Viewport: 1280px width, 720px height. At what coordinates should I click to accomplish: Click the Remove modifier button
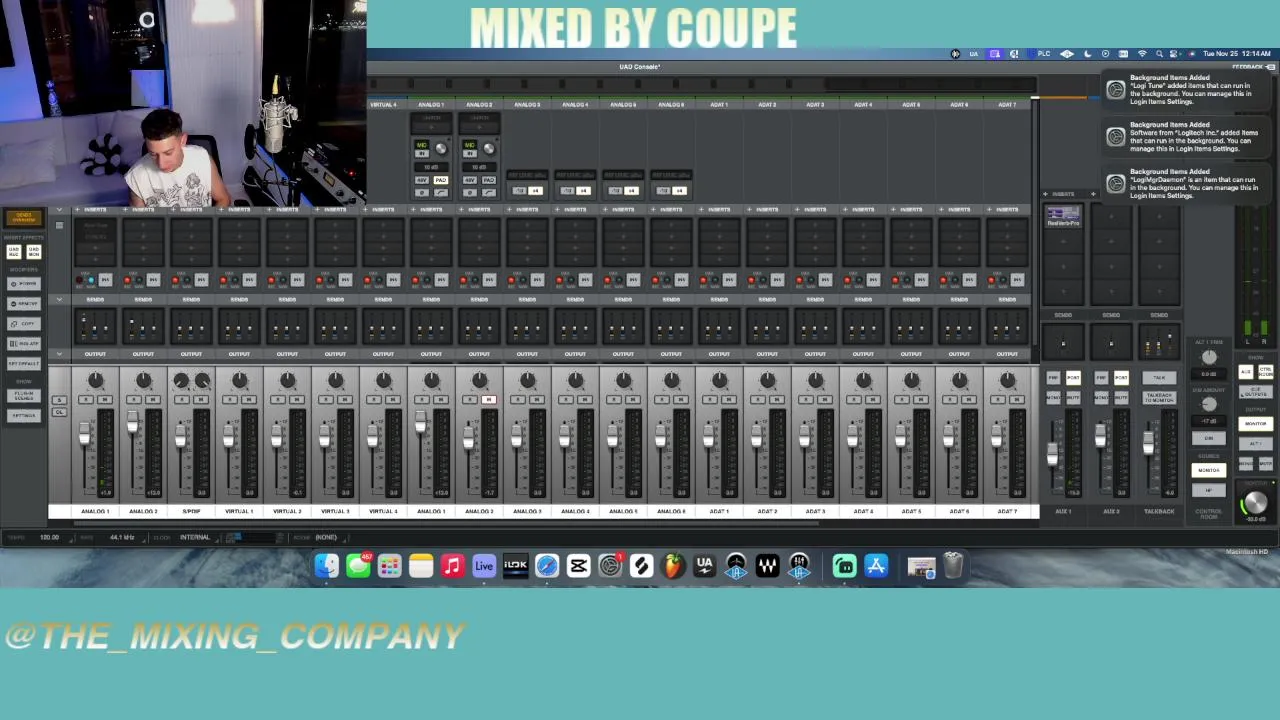tap(25, 303)
